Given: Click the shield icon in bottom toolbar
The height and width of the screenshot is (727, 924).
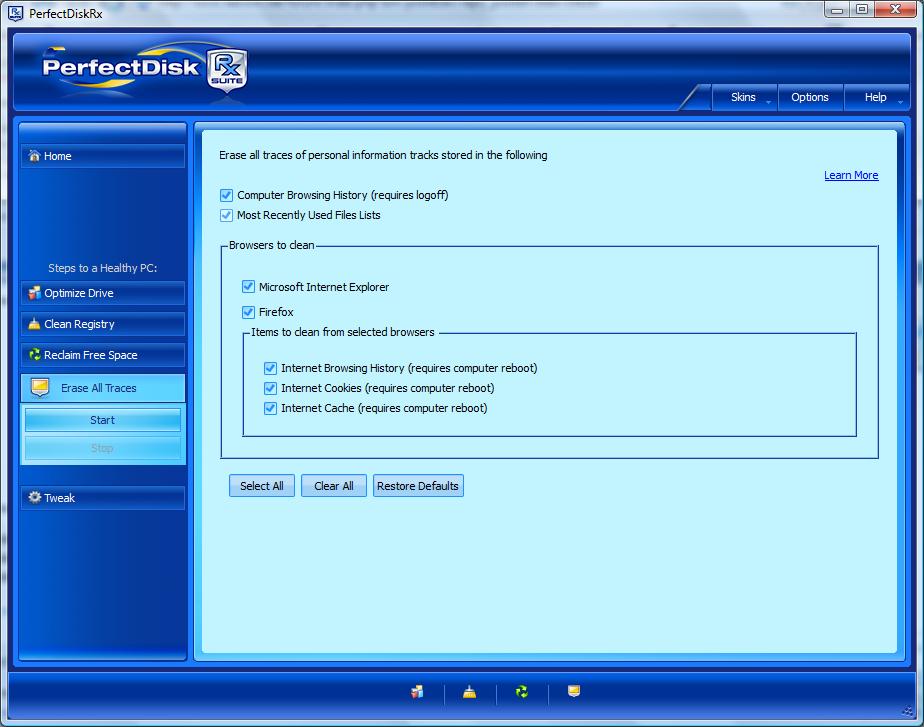Looking at the screenshot, I should [x=573, y=691].
